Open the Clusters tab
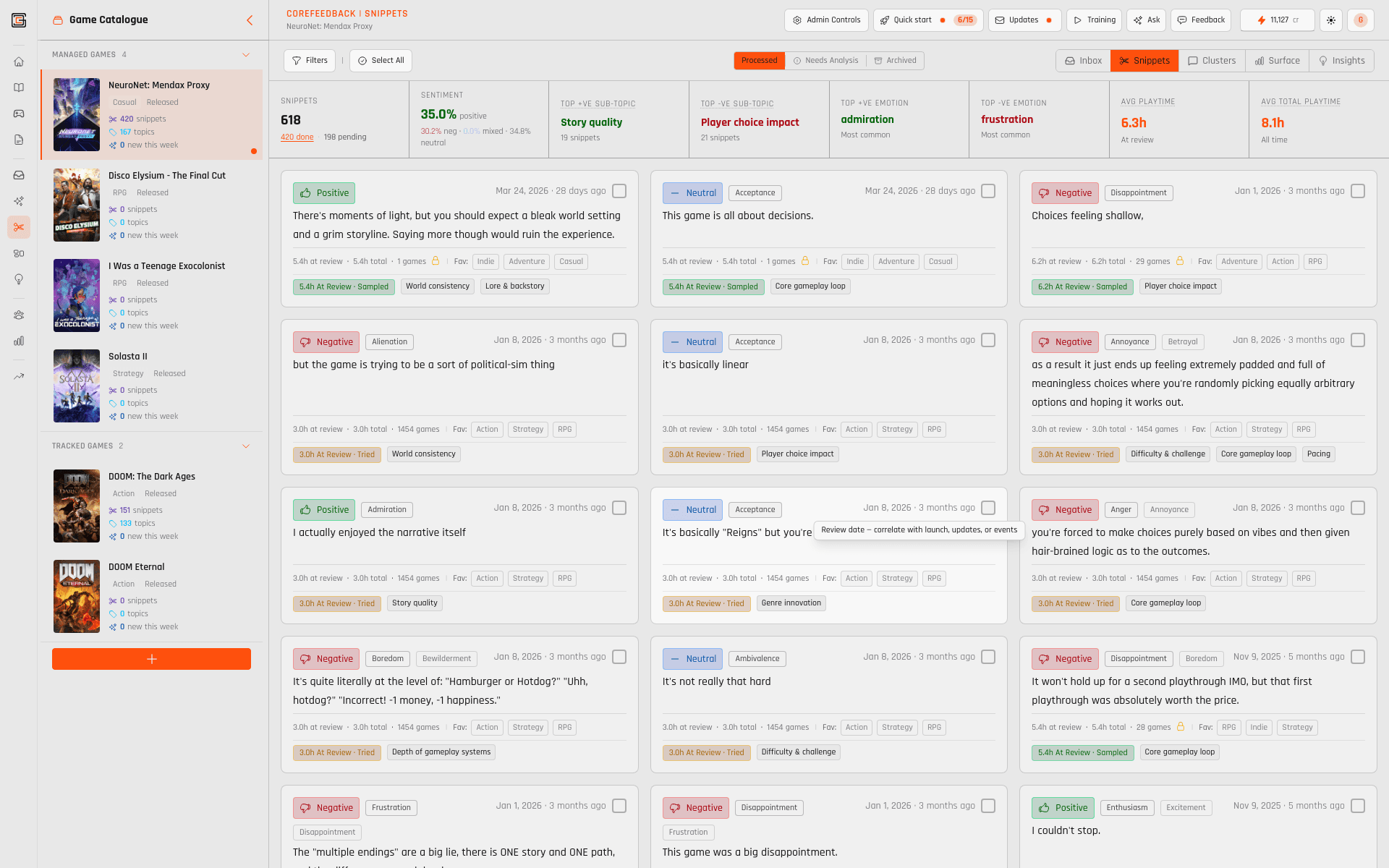The image size is (1389, 868). (1212, 61)
